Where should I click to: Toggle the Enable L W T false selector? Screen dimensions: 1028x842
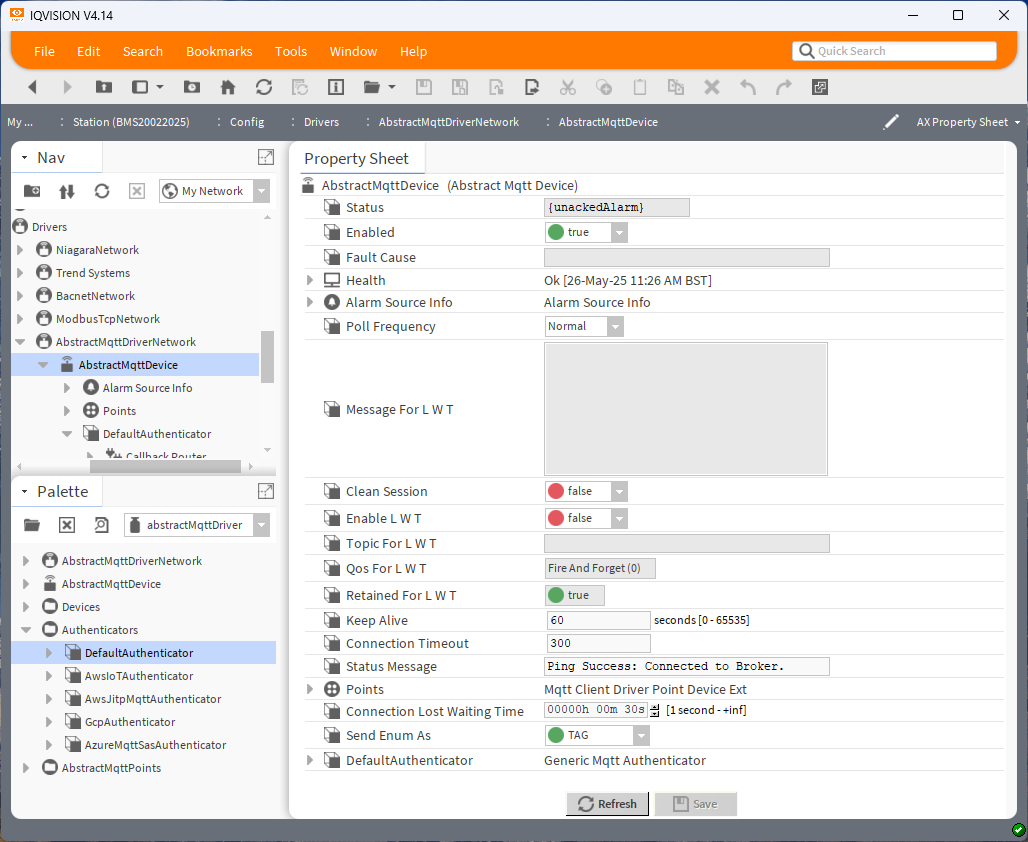586,518
